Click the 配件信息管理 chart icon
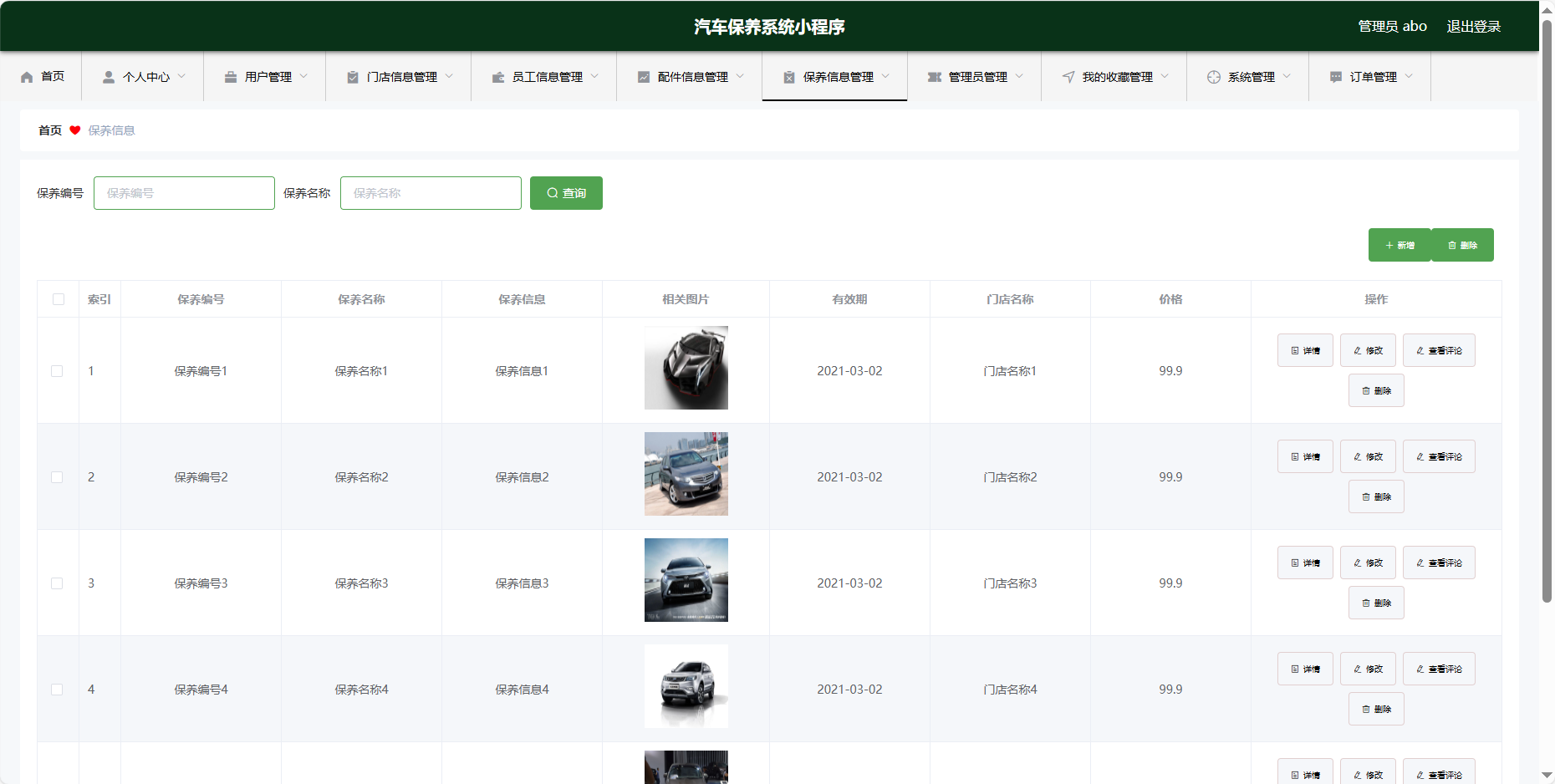Screen dimensions: 1555x784 [644, 77]
